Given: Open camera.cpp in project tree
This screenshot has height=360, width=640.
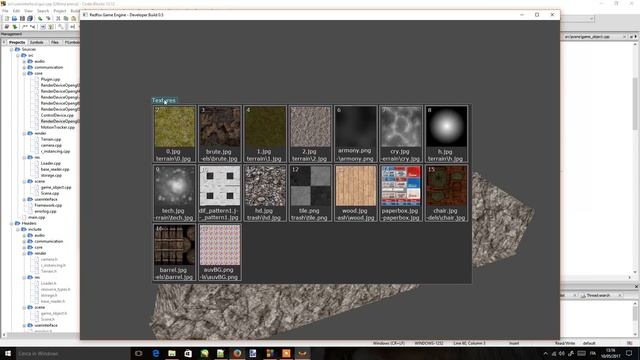Looking at the screenshot, I should click(51, 145).
